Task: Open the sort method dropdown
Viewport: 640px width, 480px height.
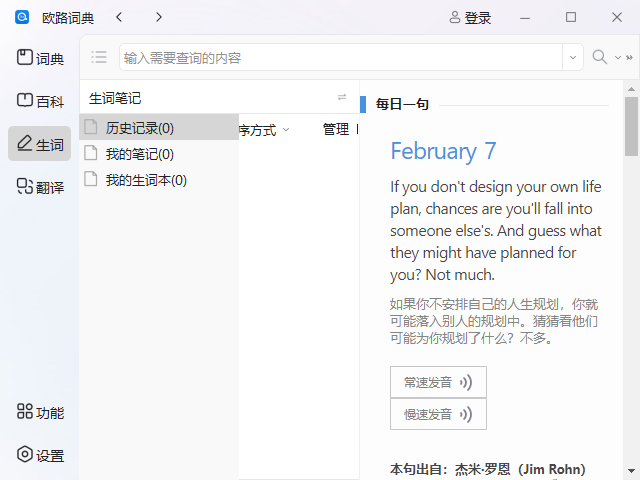Action: (x=264, y=129)
